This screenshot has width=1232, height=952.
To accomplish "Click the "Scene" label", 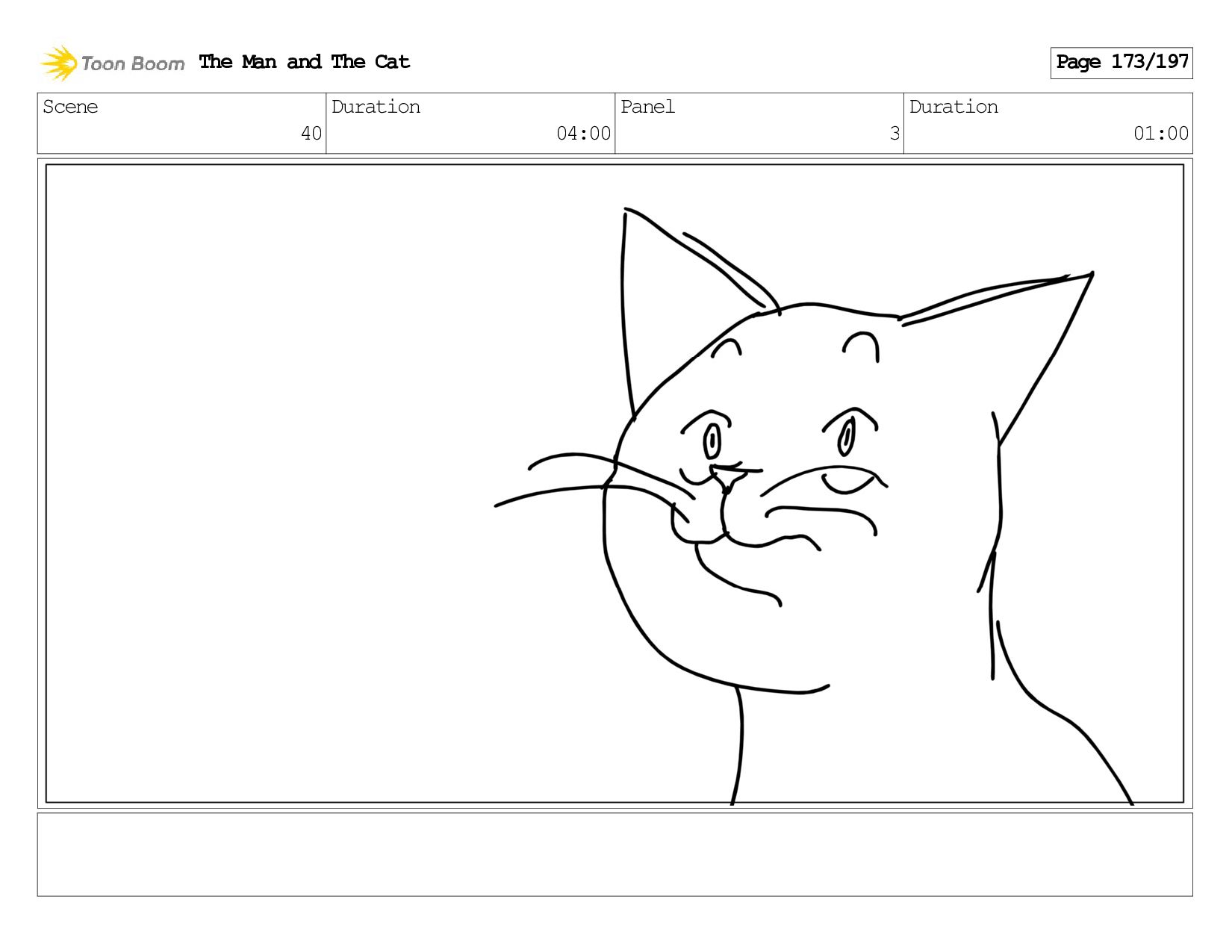I will [x=70, y=107].
